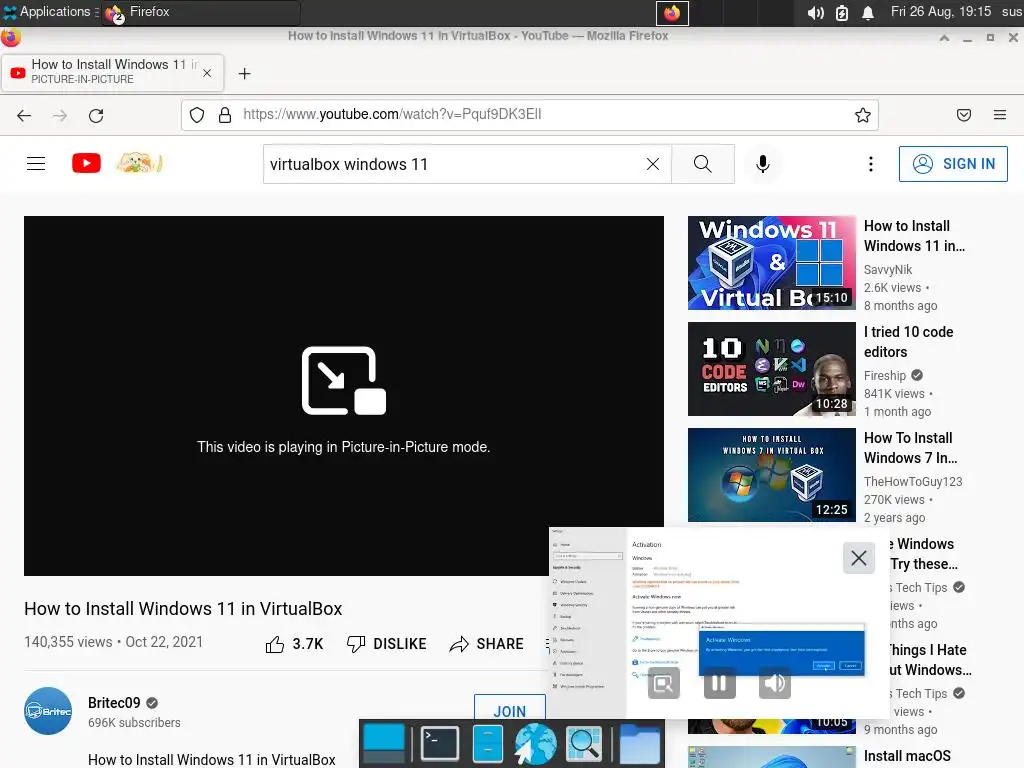The width and height of the screenshot is (1024, 768).
Task: Open 'How To Install Windows 7 In...' title
Action: pyautogui.click(x=911, y=447)
